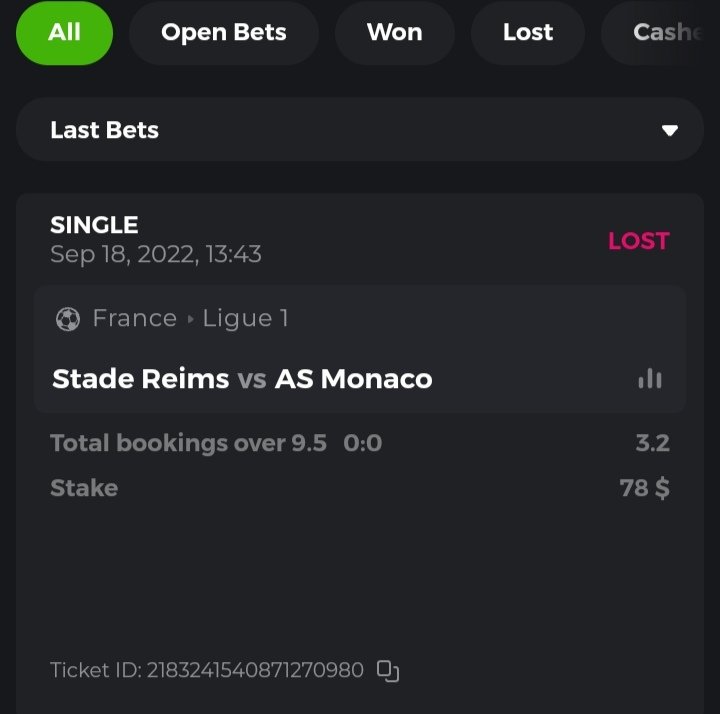Screen dimensions: 720x714
Task: Select the Total bookings over 9.5 market
Action: 188,443
